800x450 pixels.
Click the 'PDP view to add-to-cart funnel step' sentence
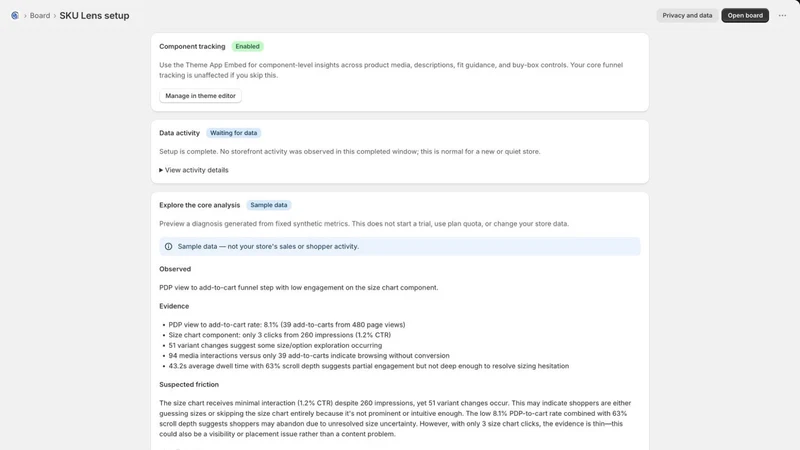click(298, 288)
